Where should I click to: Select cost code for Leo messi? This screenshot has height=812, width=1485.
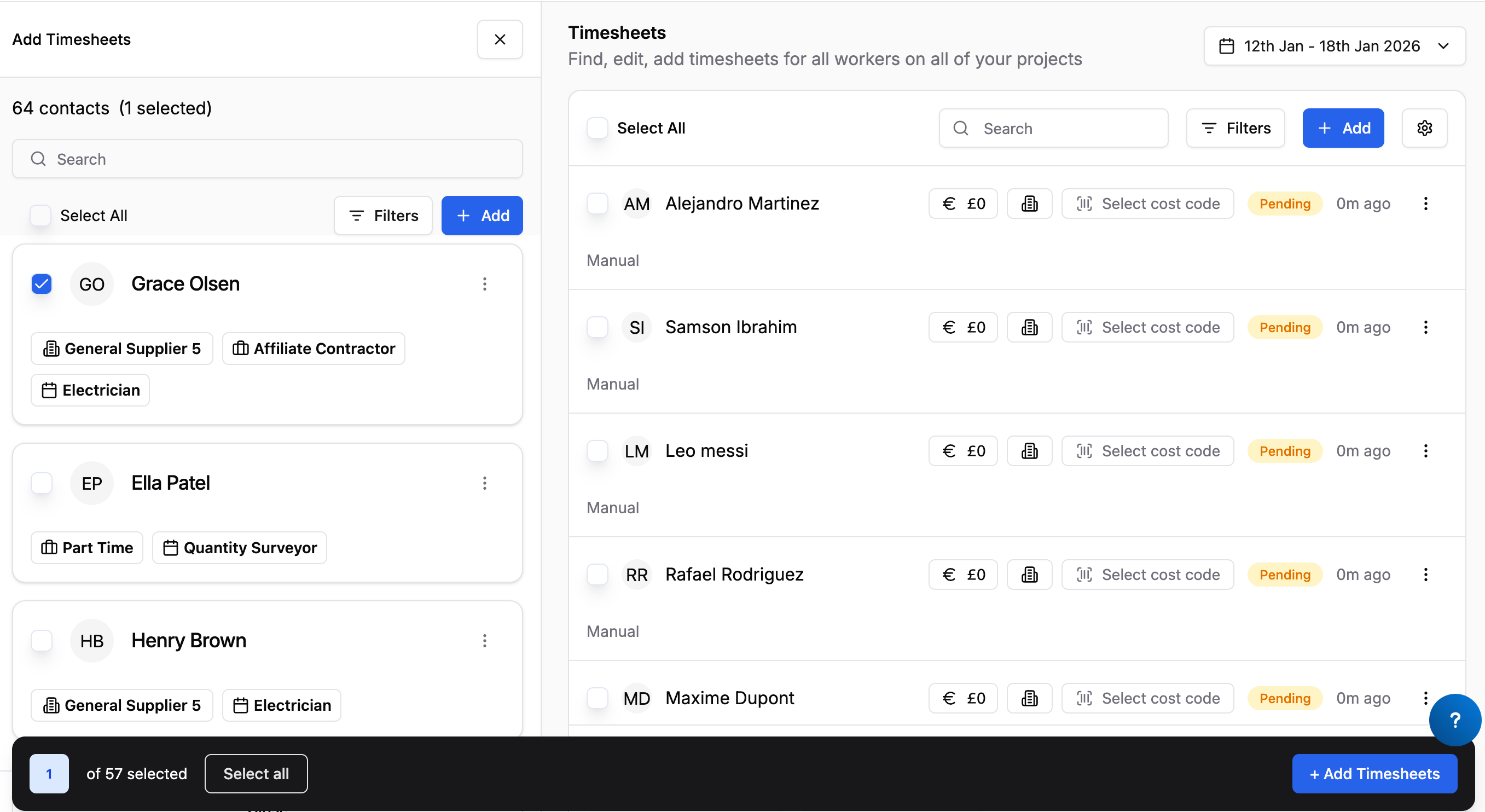pyautogui.click(x=1148, y=451)
